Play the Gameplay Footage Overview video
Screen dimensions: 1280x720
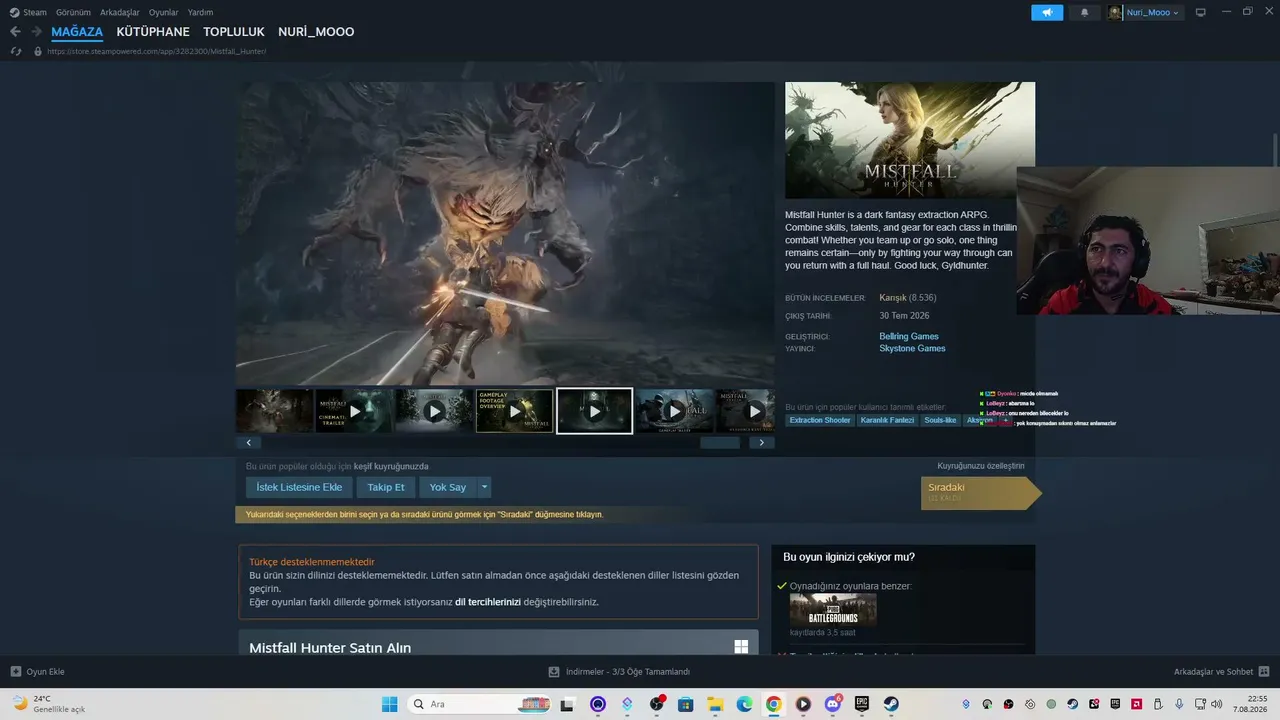click(514, 411)
